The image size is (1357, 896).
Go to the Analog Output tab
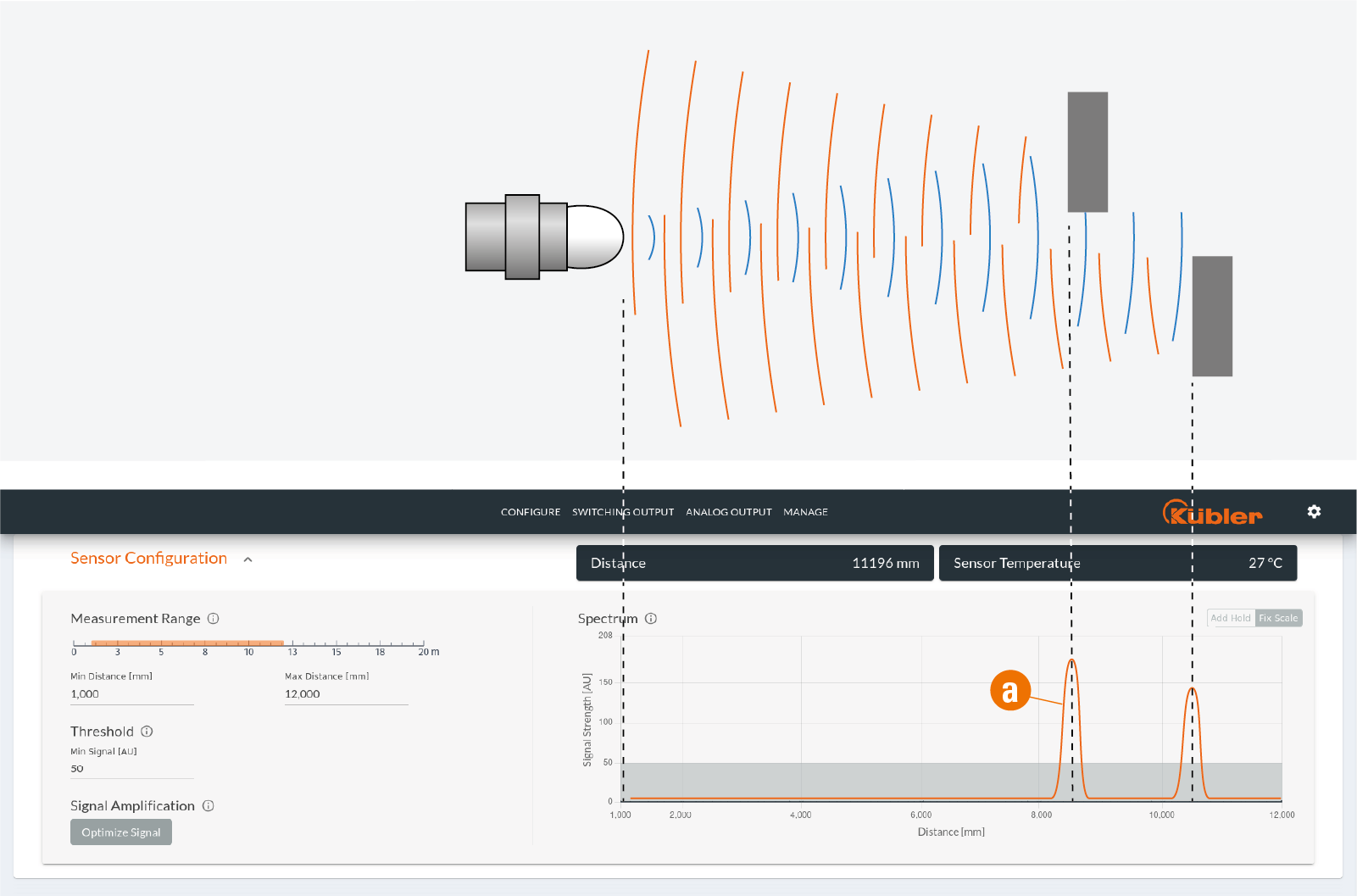[728, 512]
